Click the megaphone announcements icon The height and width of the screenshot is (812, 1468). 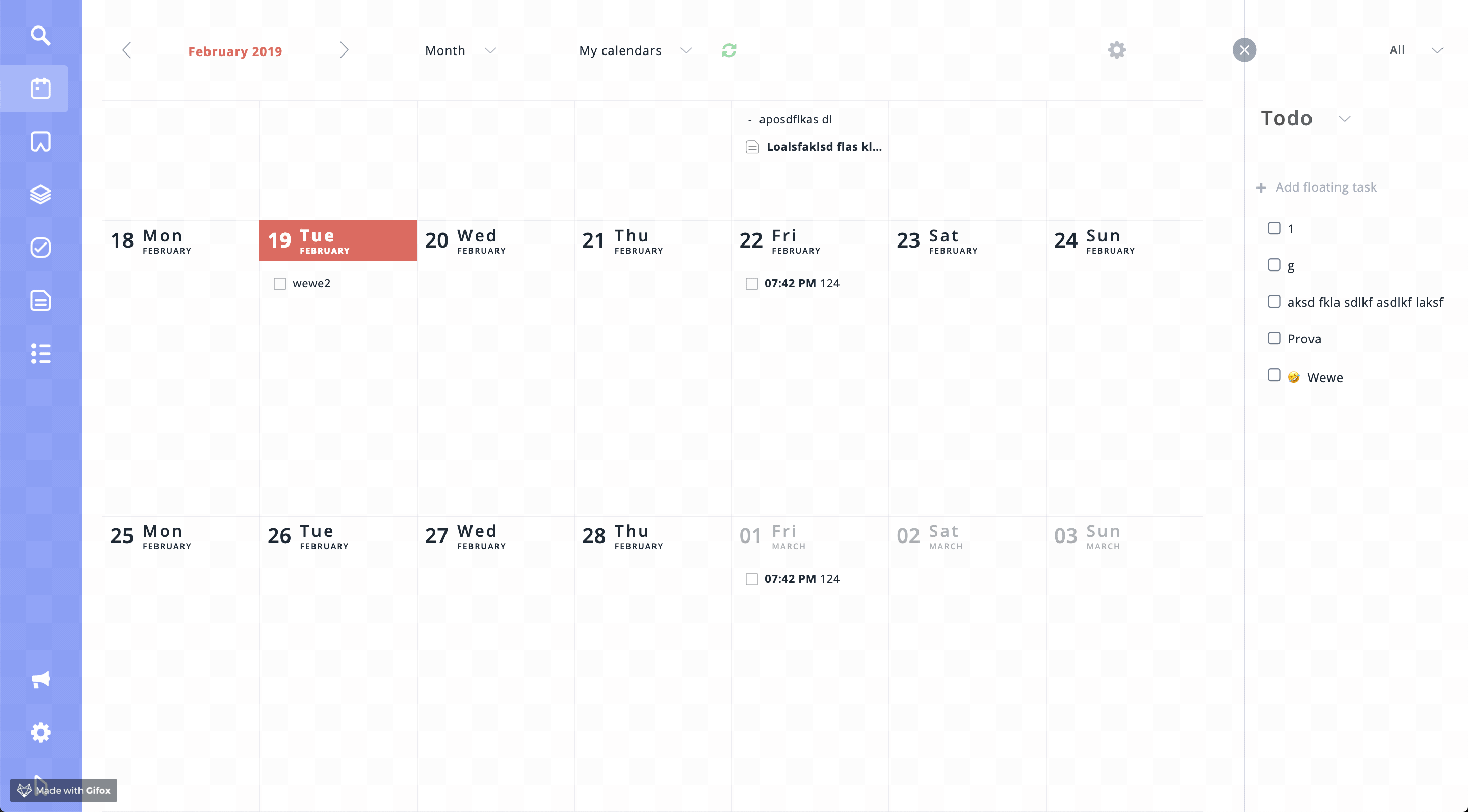click(40, 680)
